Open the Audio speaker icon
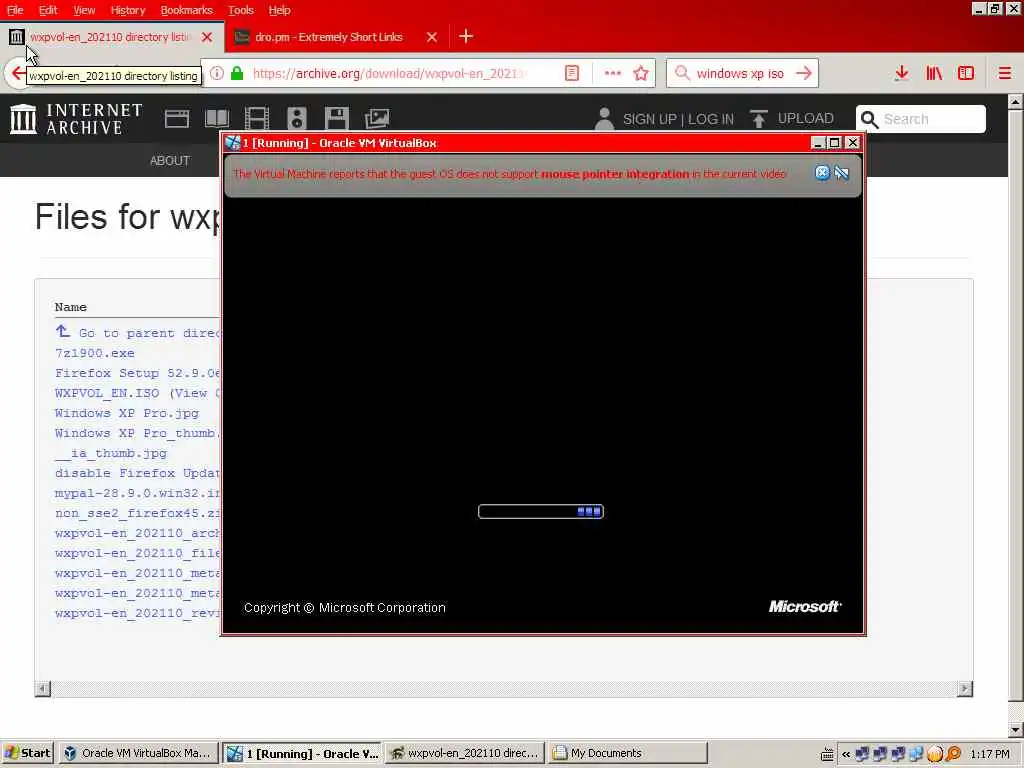 pyautogui.click(x=296, y=119)
